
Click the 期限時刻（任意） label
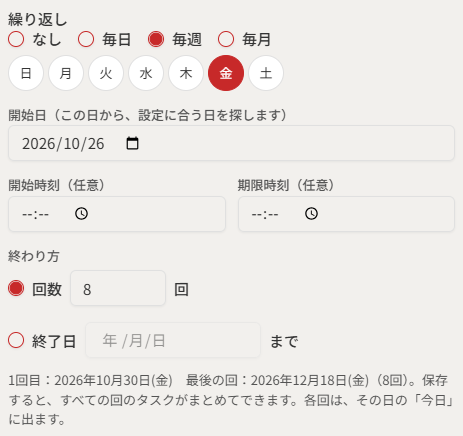(286, 185)
